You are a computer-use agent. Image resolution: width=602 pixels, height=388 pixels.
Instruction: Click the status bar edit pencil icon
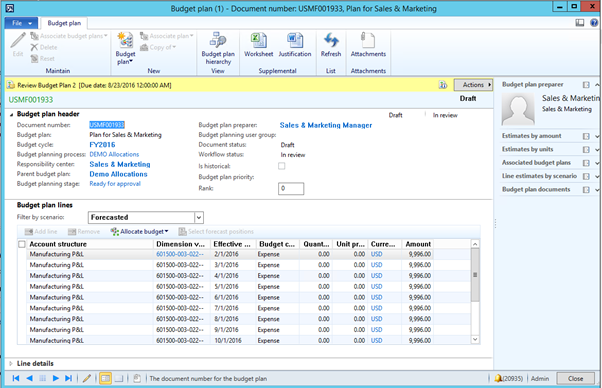click(87, 378)
